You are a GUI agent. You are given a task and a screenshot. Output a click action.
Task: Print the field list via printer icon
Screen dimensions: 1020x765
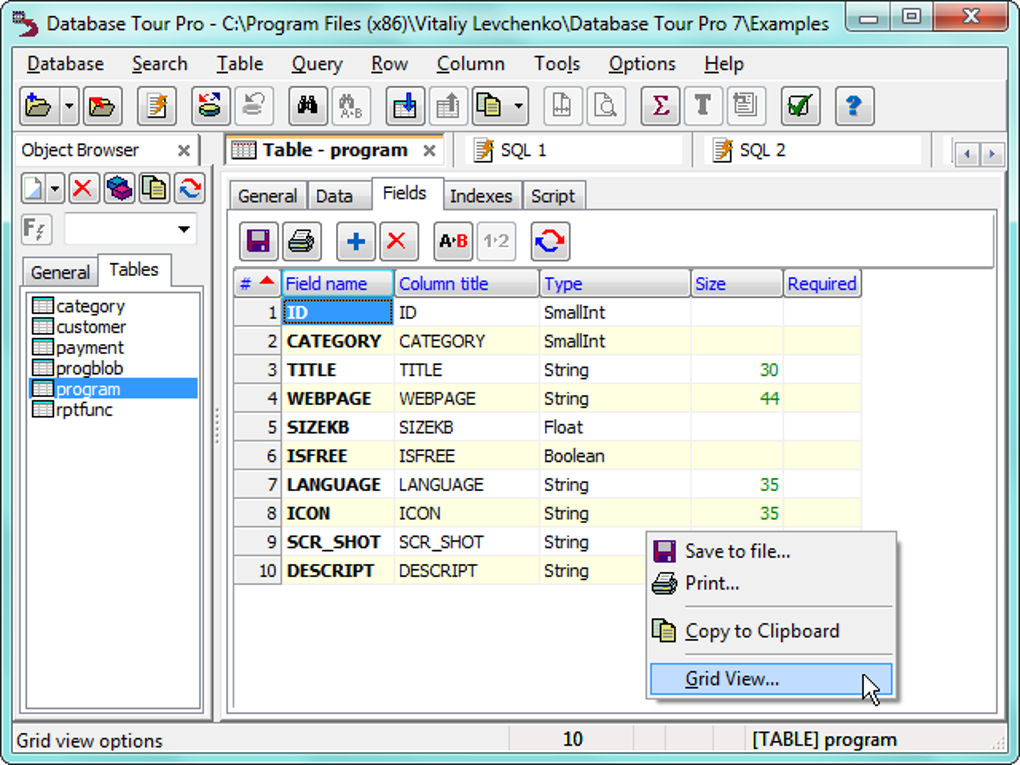[x=302, y=240]
